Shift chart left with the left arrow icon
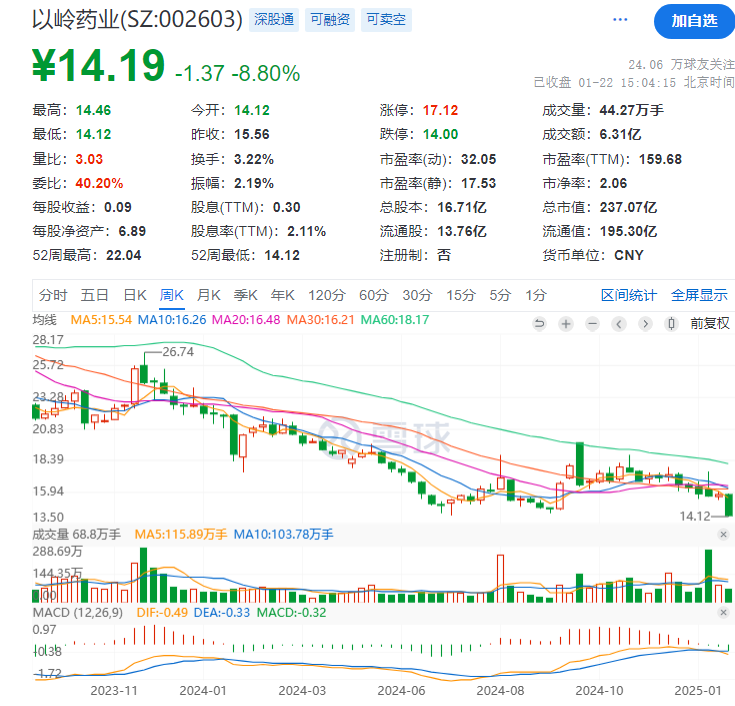Viewport: 735px width, 706px height. coord(619,323)
